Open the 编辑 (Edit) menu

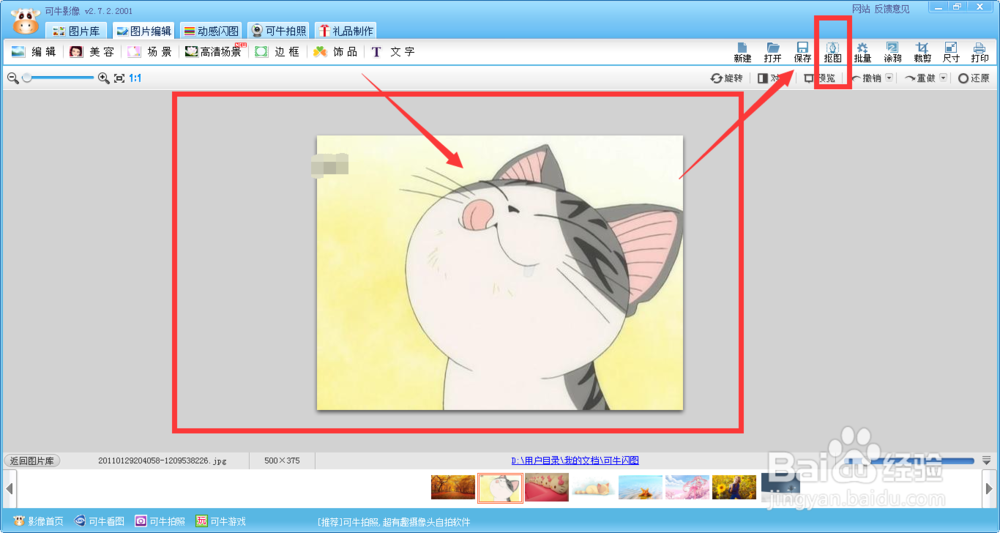click(x=34, y=52)
